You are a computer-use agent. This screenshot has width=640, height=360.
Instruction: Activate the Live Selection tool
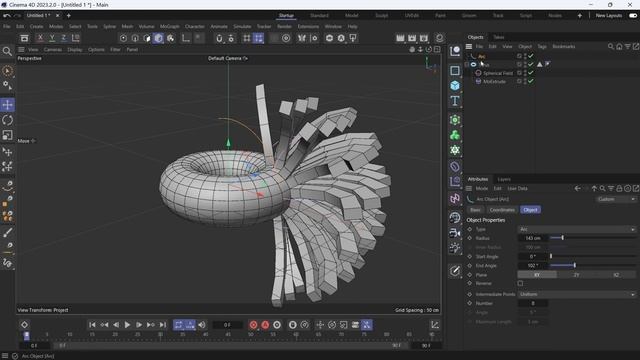[7, 71]
